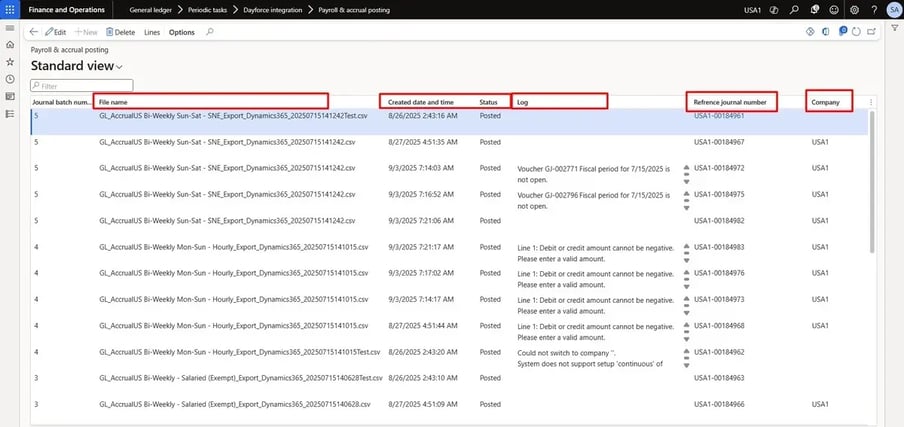904x427 pixels.
Task: Open the filter pane funnel icon
Action: (x=895, y=28)
